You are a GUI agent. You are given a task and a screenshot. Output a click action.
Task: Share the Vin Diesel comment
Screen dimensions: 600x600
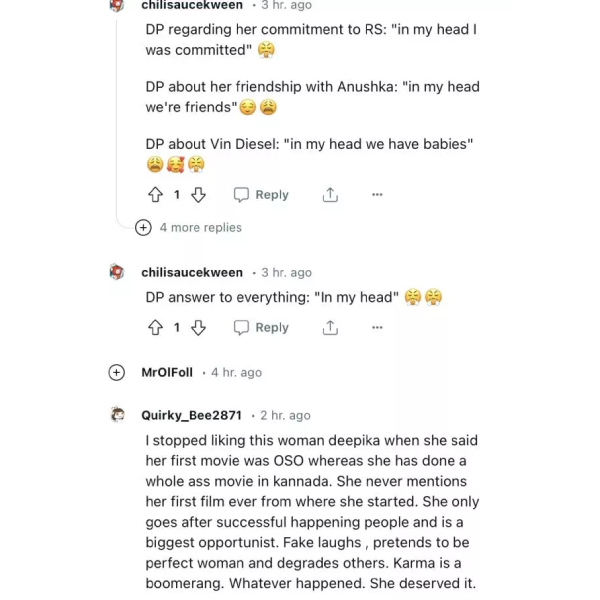coord(330,195)
